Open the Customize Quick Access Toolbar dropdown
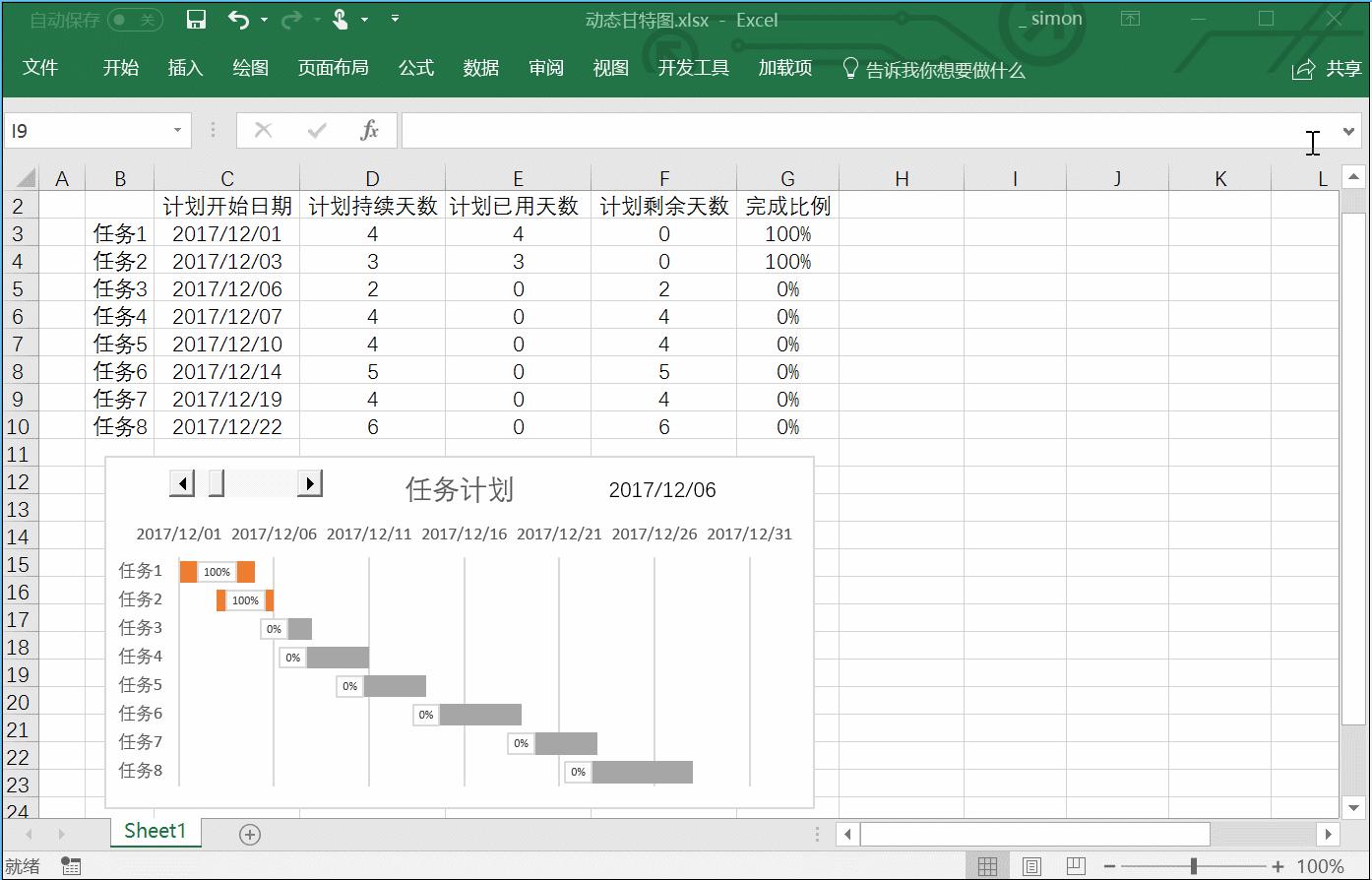The width and height of the screenshot is (1372, 880). 395,19
